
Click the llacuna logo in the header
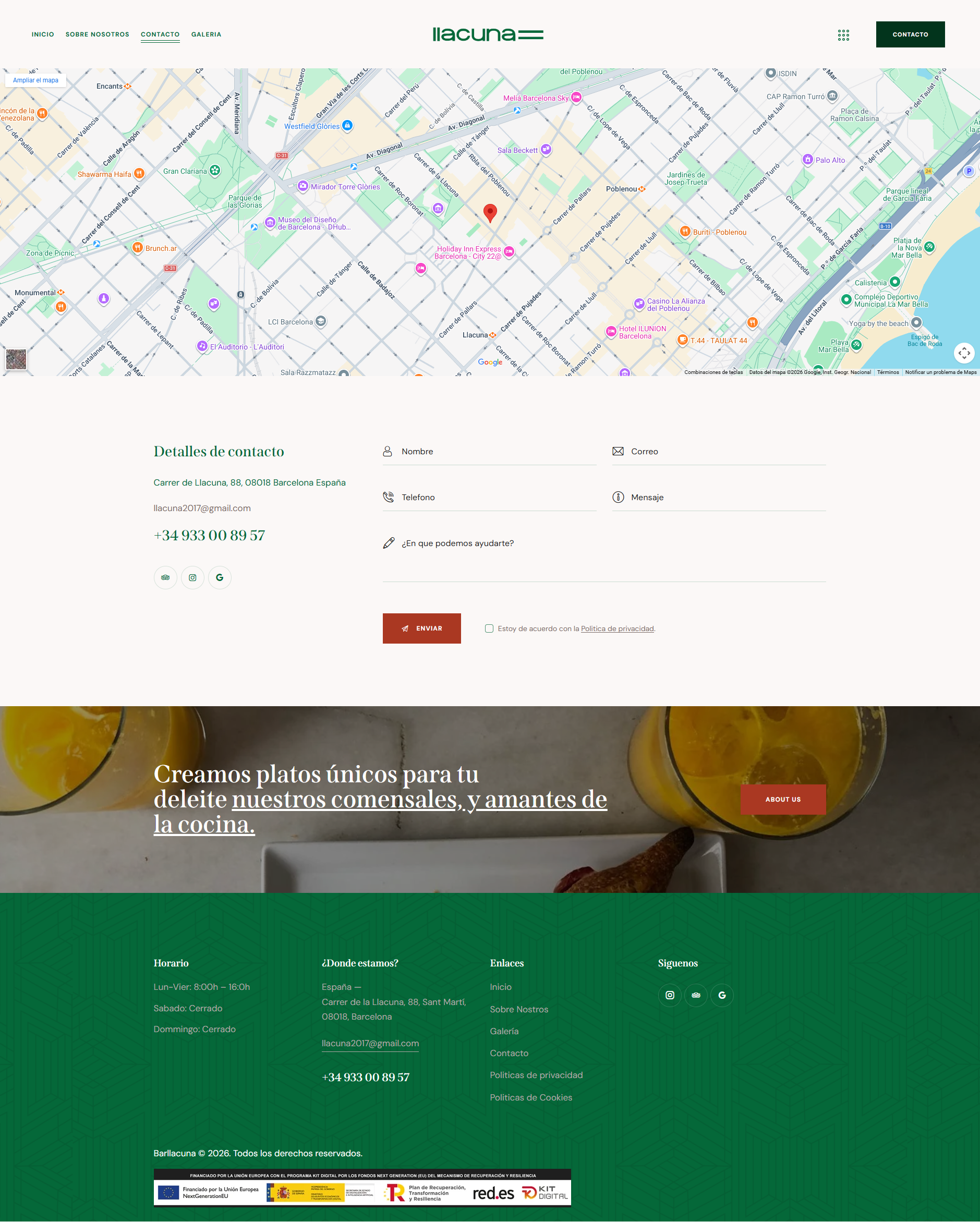click(x=488, y=34)
